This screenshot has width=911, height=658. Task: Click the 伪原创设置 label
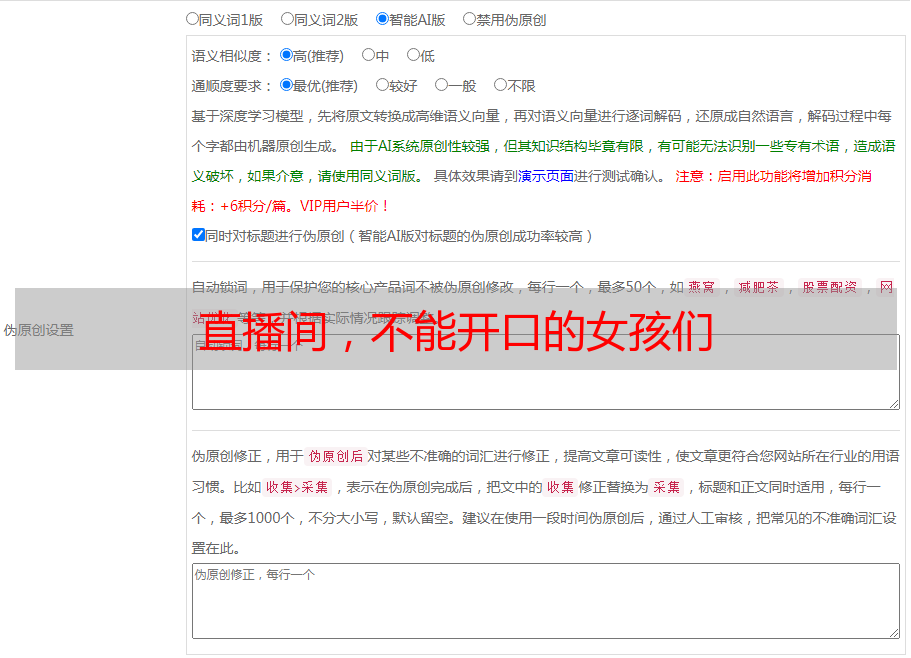(39, 330)
